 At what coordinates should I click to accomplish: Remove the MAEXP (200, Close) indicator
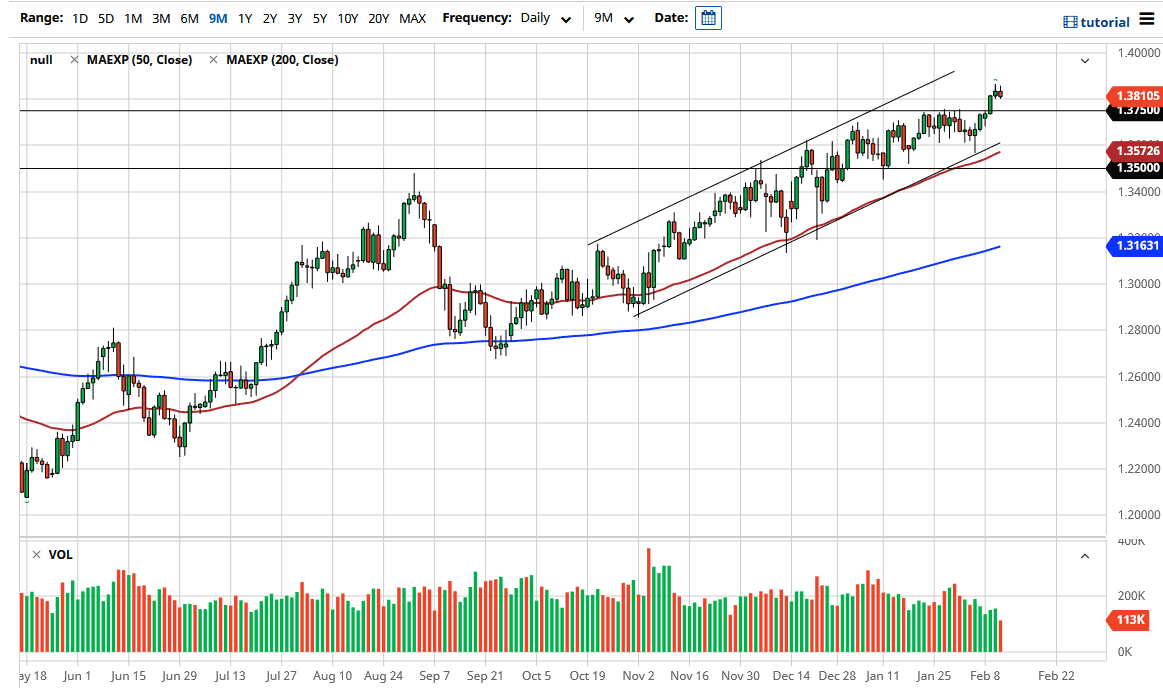click(x=212, y=59)
